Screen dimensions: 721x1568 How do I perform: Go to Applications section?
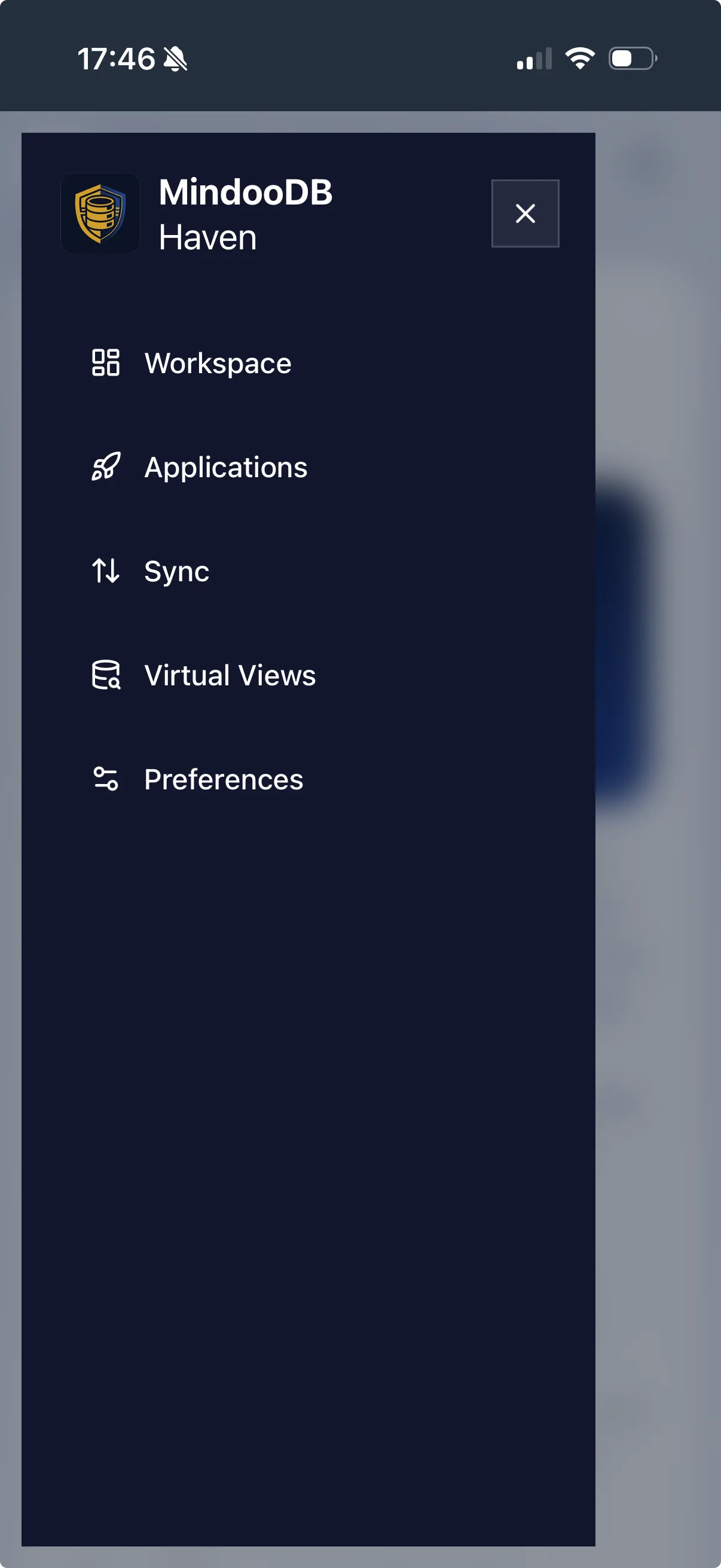point(226,468)
